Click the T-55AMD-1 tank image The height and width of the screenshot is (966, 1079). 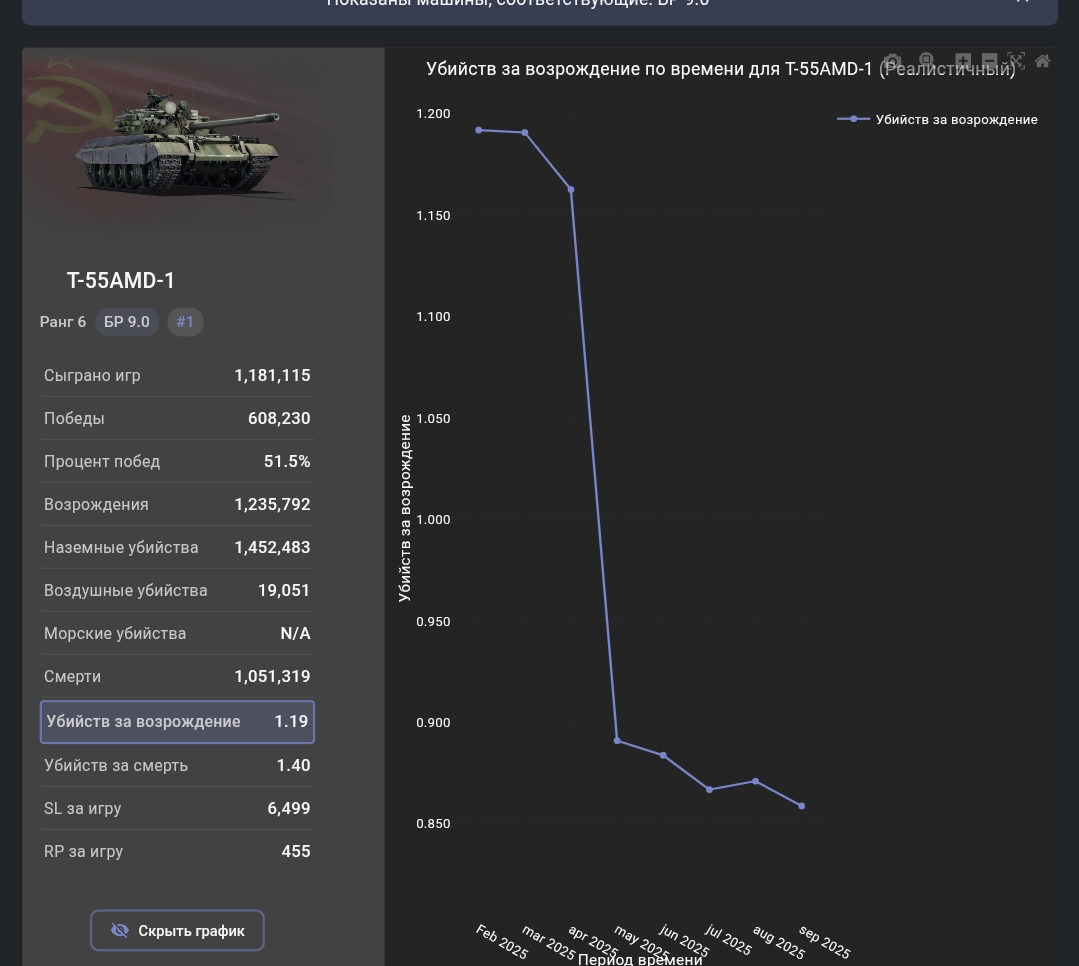pyautogui.click(x=178, y=140)
